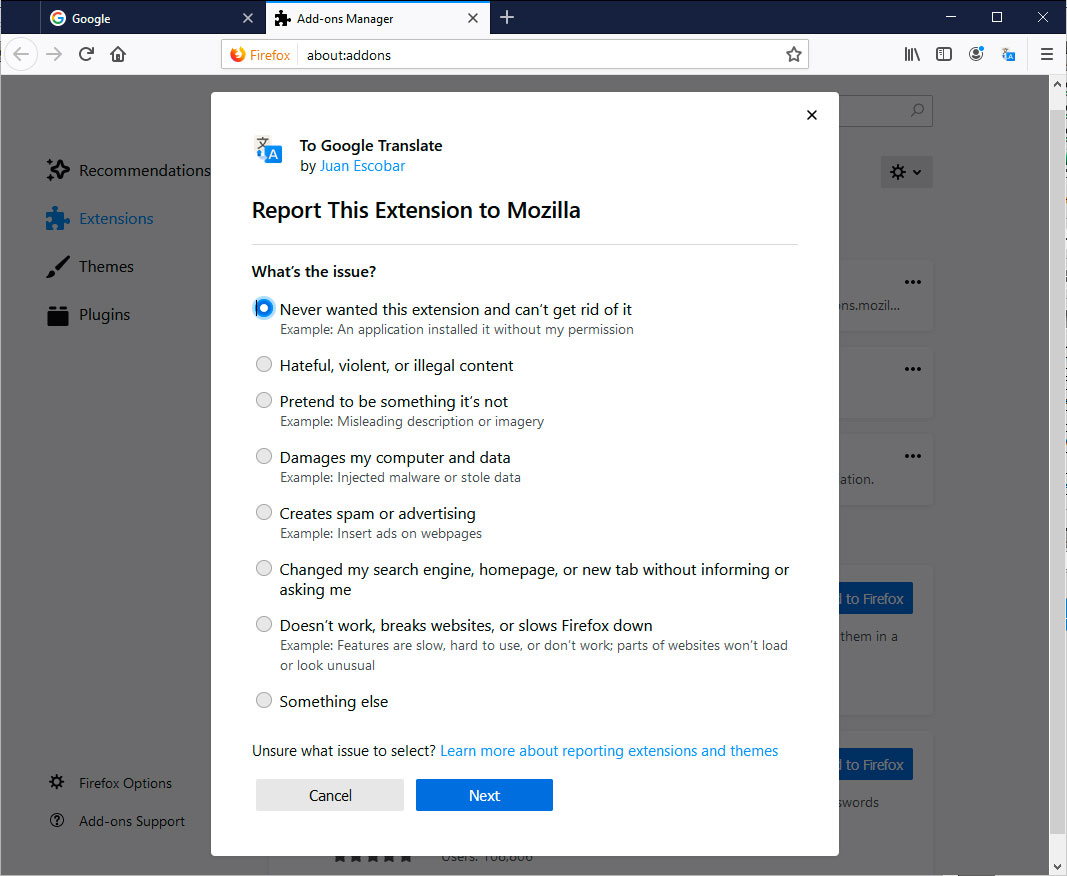Viewport: 1067px width, 876px height.
Task: Click the To Google Translate extension toolbar icon
Action: [1008, 54]
